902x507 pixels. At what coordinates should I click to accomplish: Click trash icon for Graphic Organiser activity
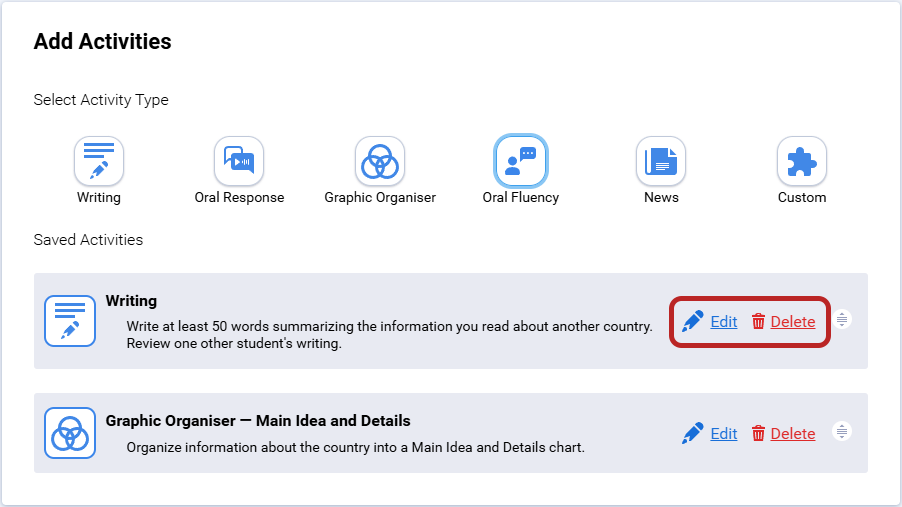pos(758,433)
